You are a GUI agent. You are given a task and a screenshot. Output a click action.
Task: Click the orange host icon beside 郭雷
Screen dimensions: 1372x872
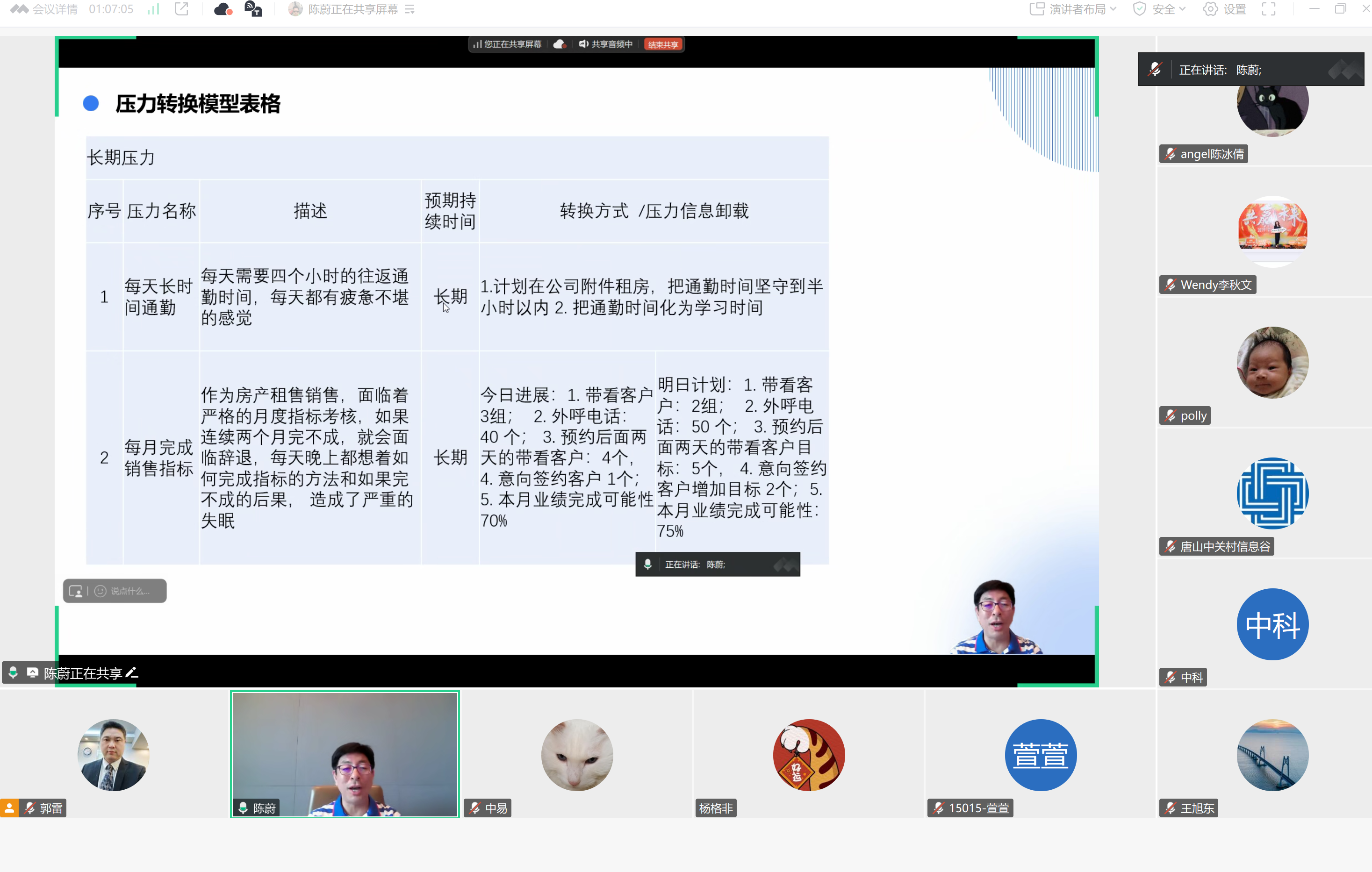pyautogui.click(x=9, y=808)
